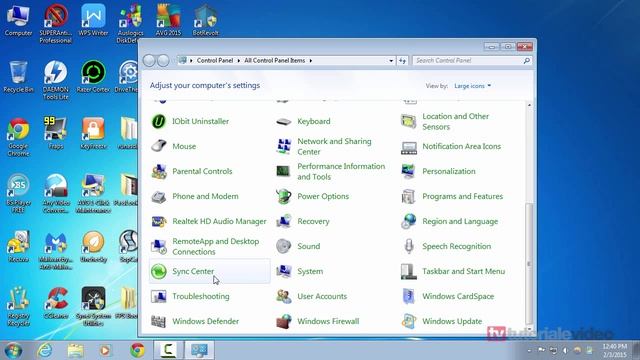Open the System icon
Viewport: 640px width, 360px height.
pos(284,271)
